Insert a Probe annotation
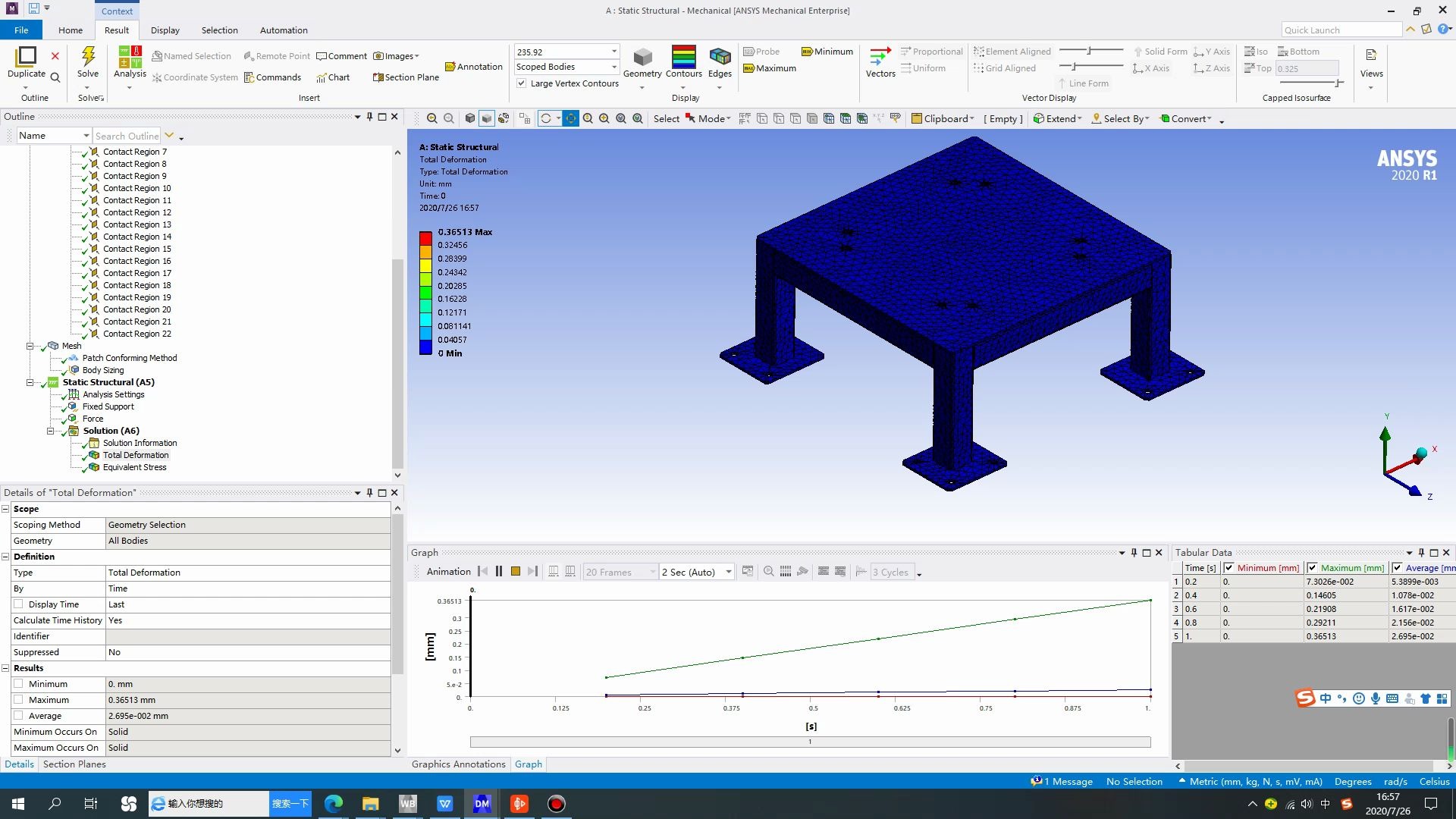Image resolution: width=1456 pixels, height=819 pixels. (x=761, y=51)
